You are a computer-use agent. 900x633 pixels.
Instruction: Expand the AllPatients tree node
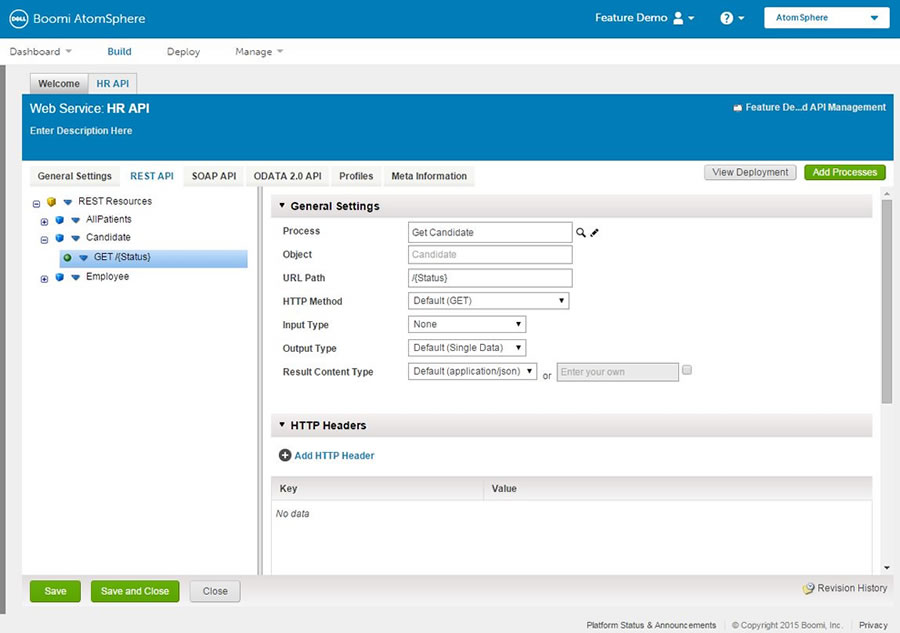point(44,222)
